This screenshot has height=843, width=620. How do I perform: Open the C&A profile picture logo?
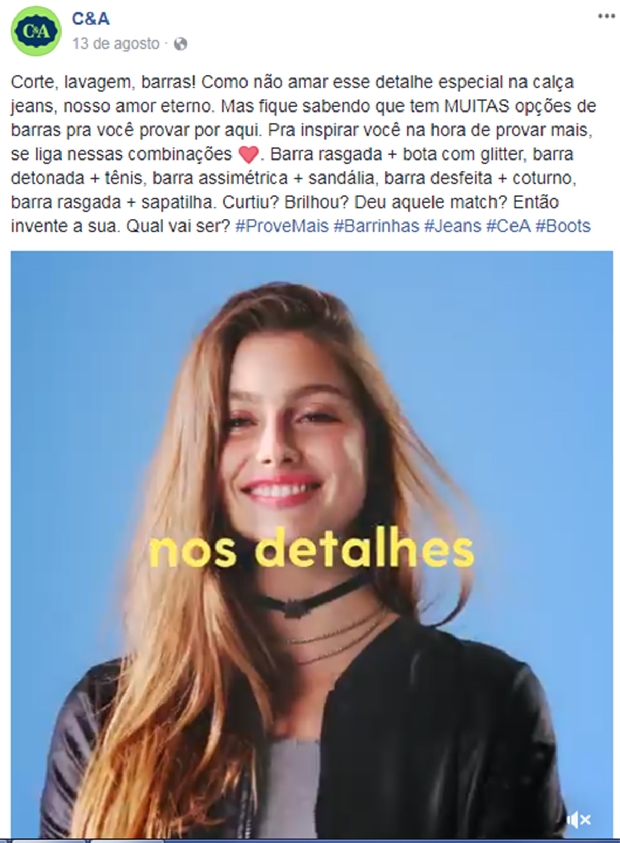click(x=36, y=31)
